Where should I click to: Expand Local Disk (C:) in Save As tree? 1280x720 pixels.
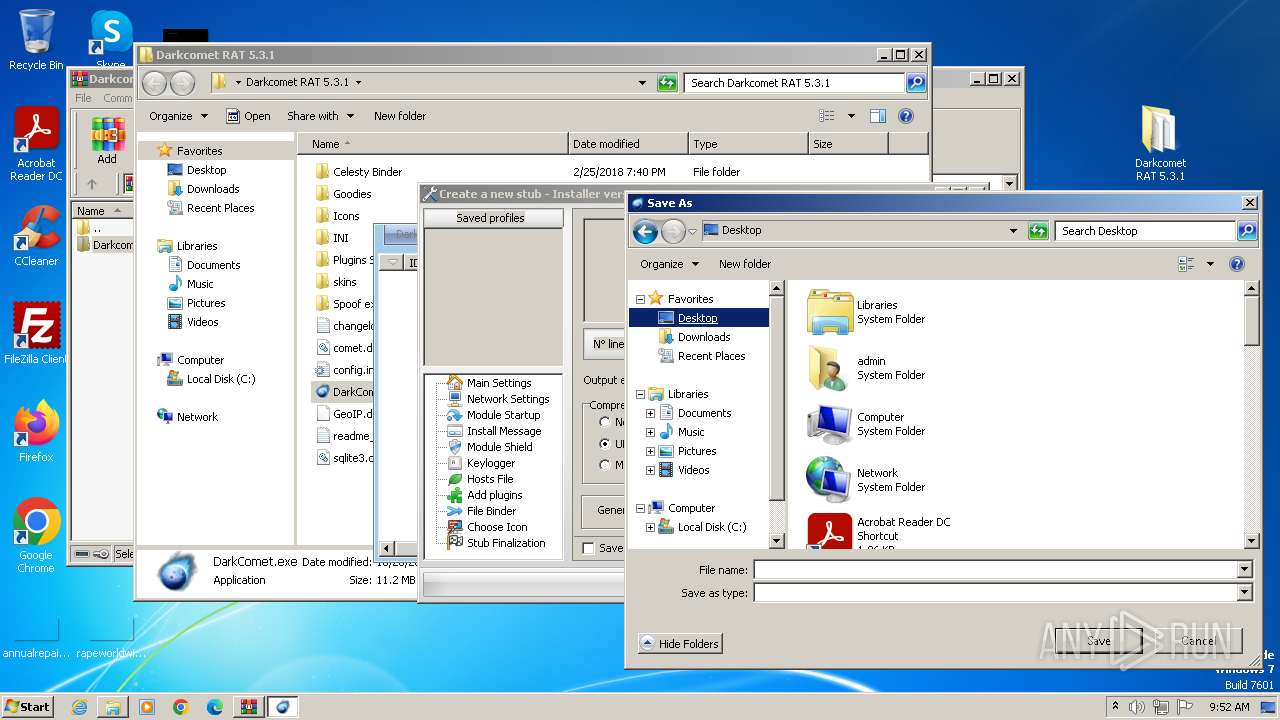(651, 527)
